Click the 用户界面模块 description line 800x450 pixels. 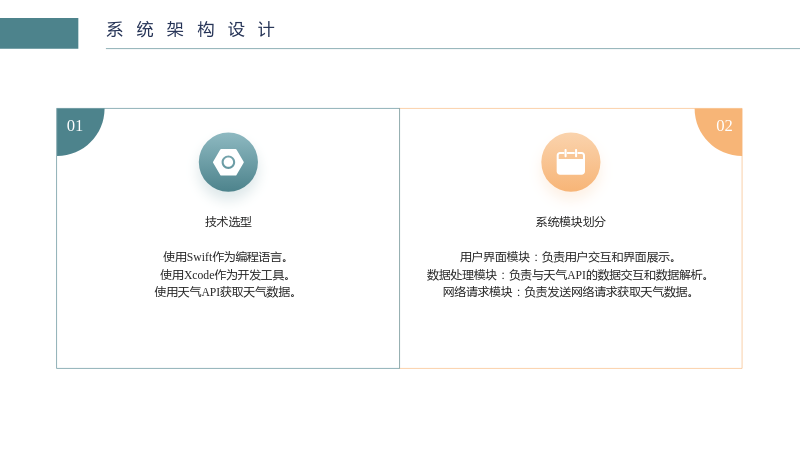(568, 257)
